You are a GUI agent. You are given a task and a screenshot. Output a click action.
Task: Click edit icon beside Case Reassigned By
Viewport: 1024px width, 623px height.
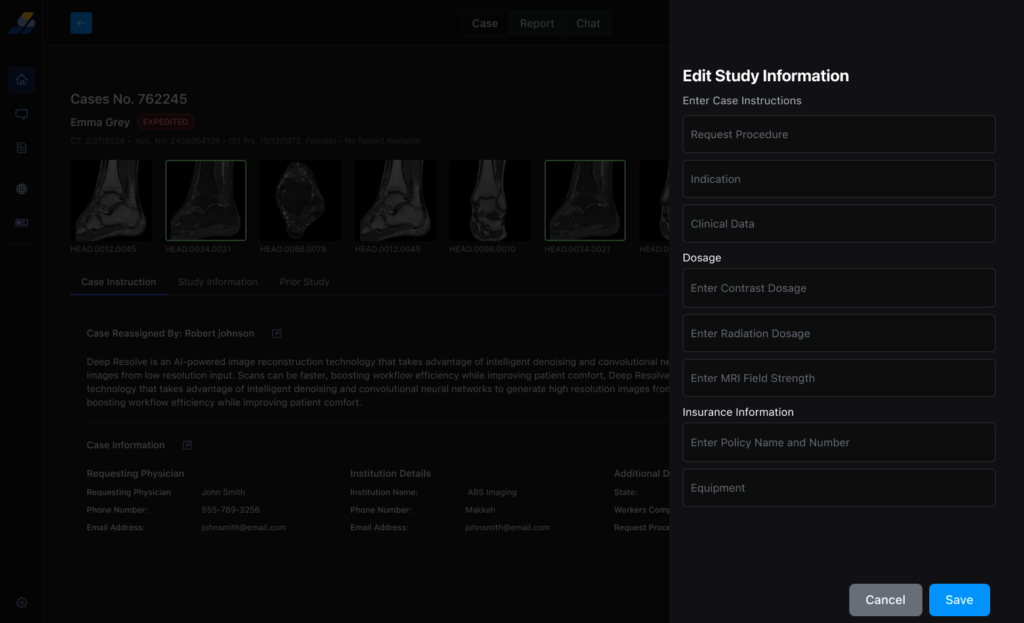[x=277, y=333]
